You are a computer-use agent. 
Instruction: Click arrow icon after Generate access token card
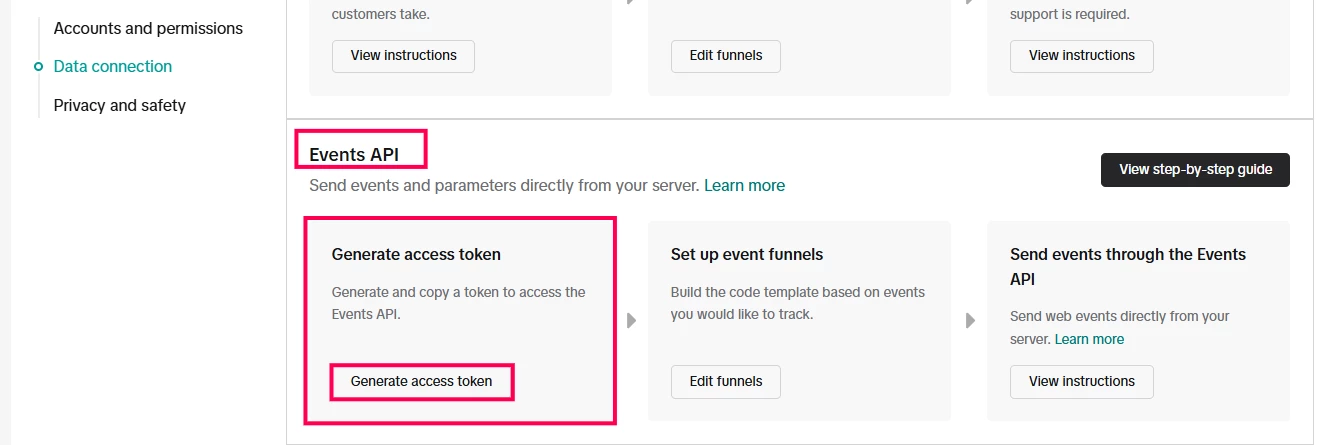tap(631, 321)
